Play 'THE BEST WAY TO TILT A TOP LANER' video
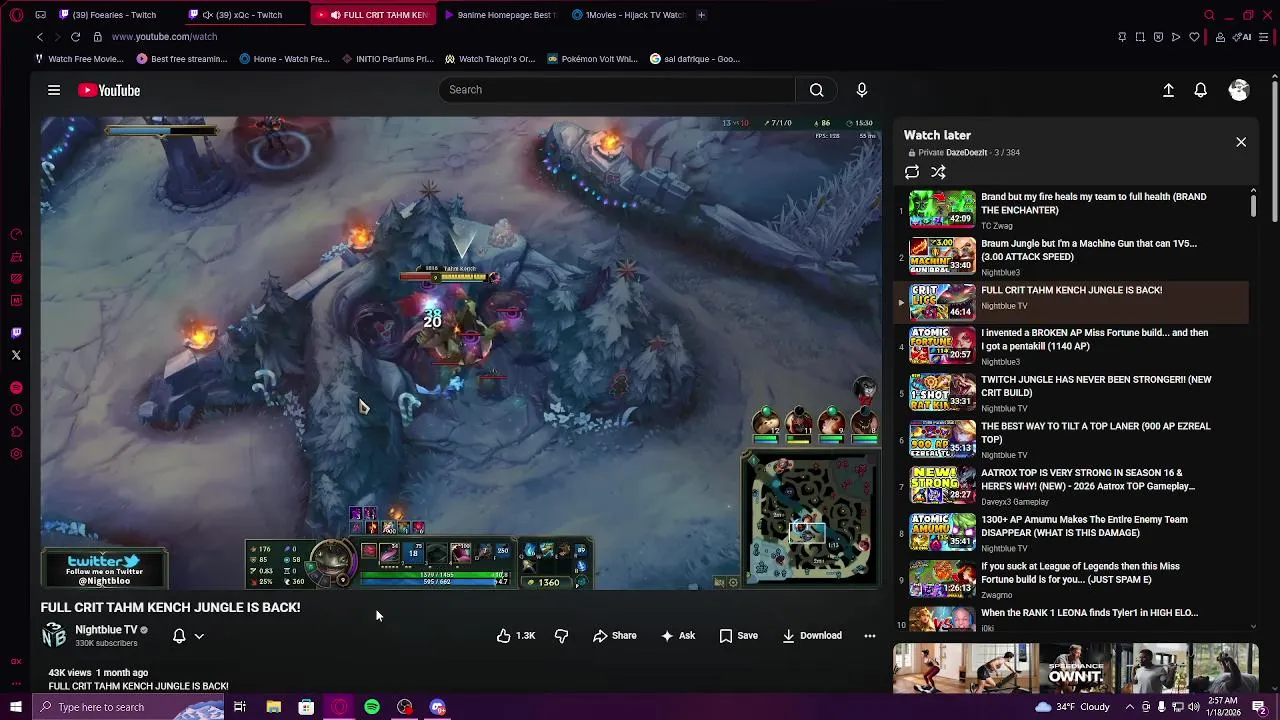Screen dimensions: 1280x720 coord(1070,440)
